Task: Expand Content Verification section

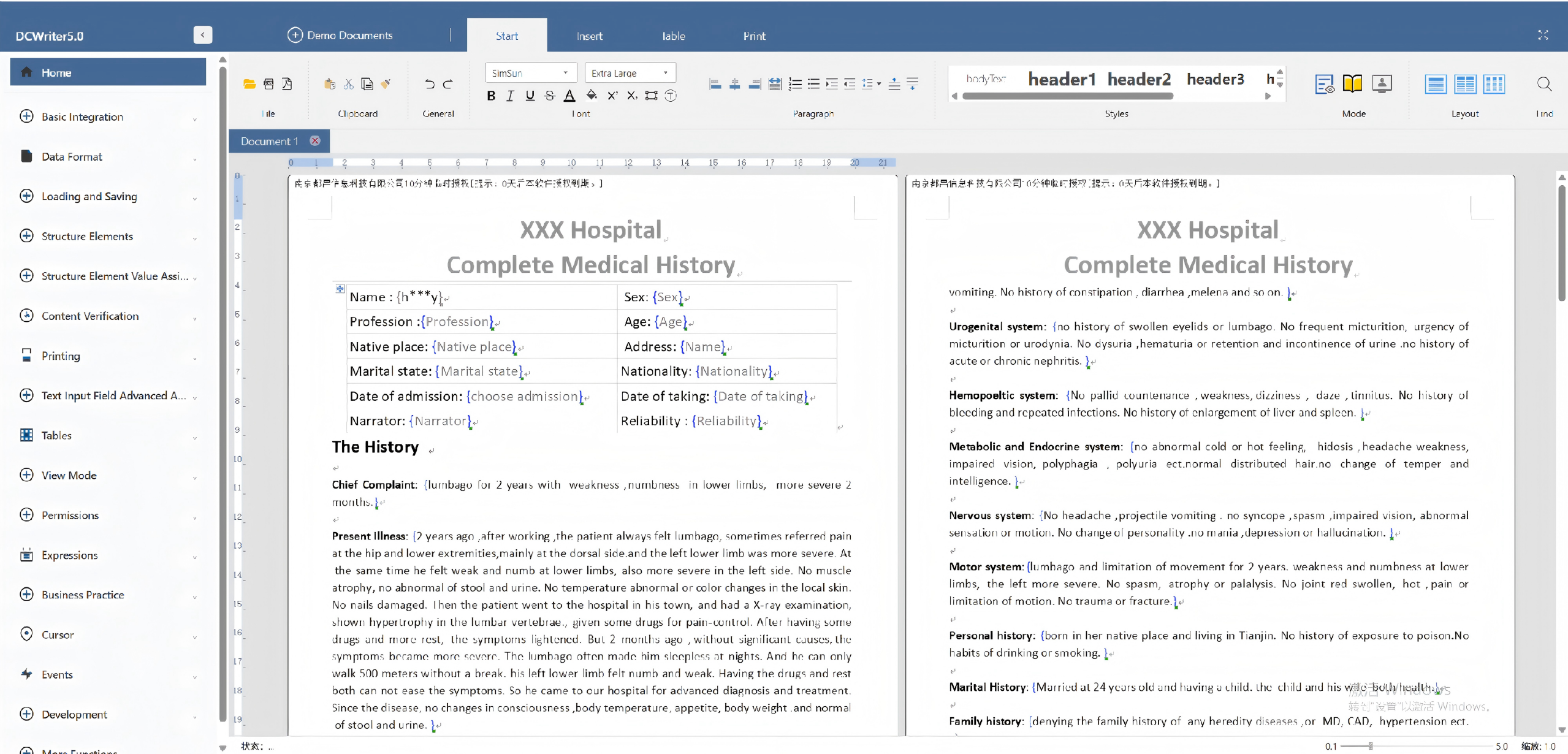Action: pos(108,316)
